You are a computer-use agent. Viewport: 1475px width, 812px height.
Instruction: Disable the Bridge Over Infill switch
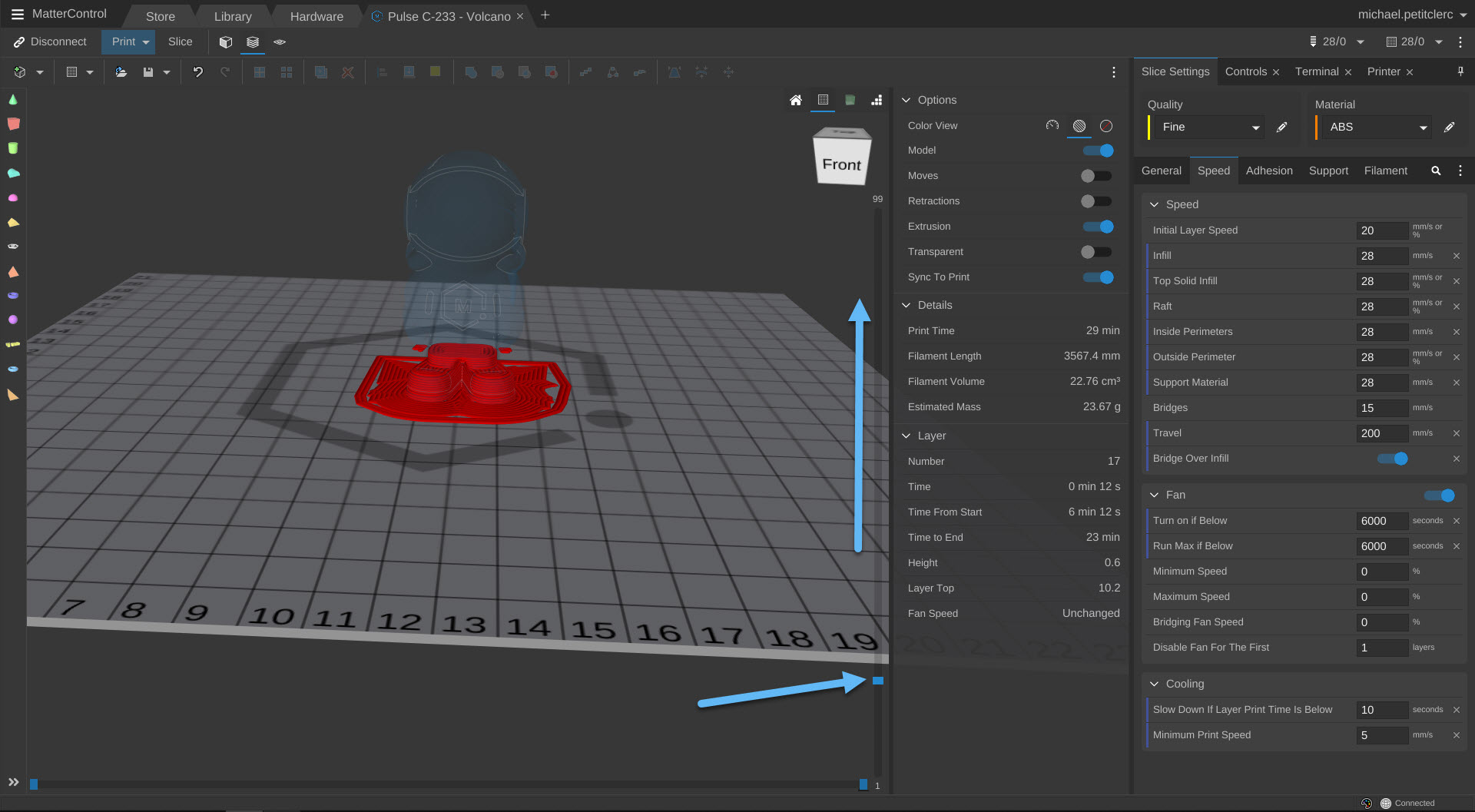(x=1392, y=459)
